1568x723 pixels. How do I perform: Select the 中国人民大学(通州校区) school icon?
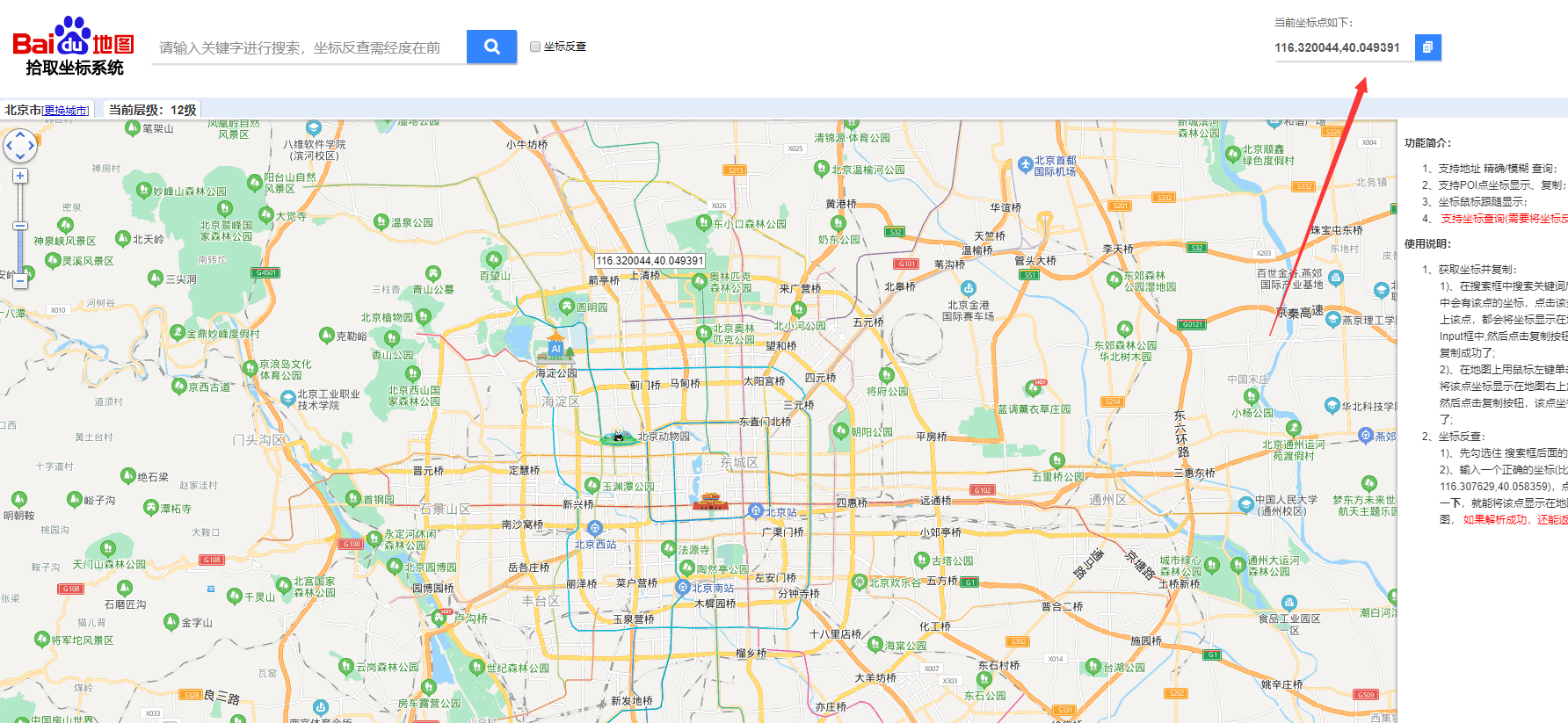coord(1245,504)
